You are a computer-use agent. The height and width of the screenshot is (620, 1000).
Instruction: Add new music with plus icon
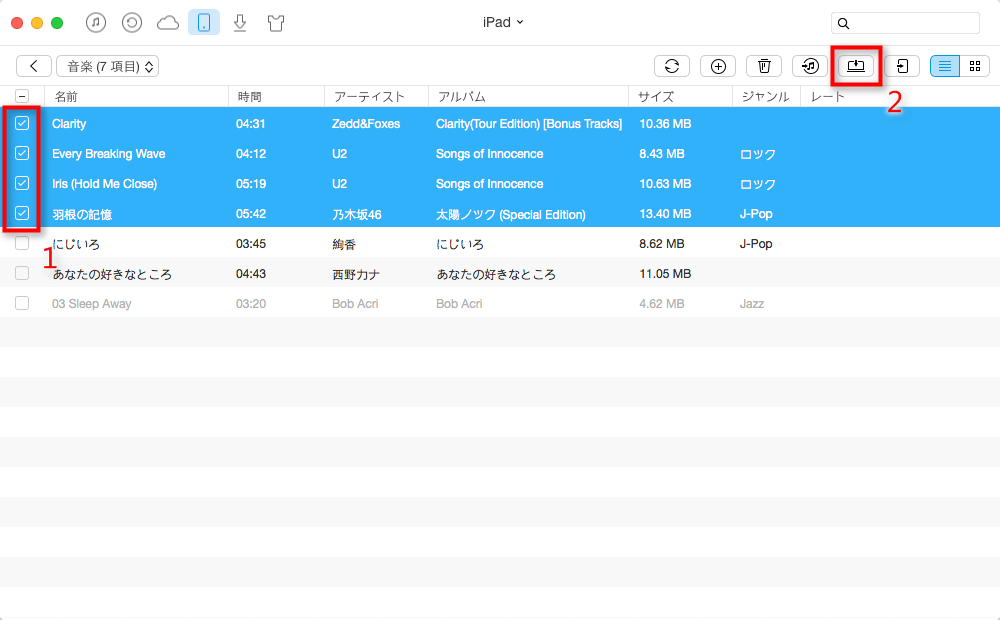click(x=718, y=66)
